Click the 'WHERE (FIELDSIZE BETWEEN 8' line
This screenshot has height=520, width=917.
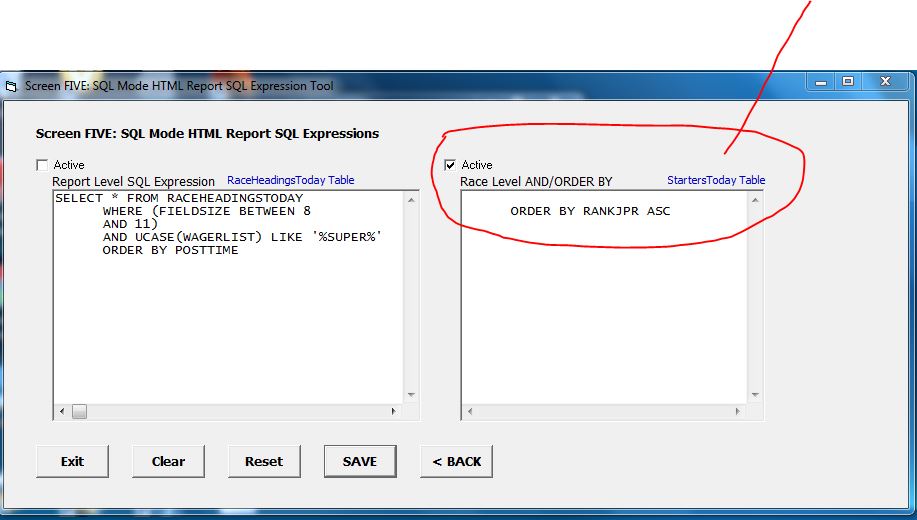[206, 211]
